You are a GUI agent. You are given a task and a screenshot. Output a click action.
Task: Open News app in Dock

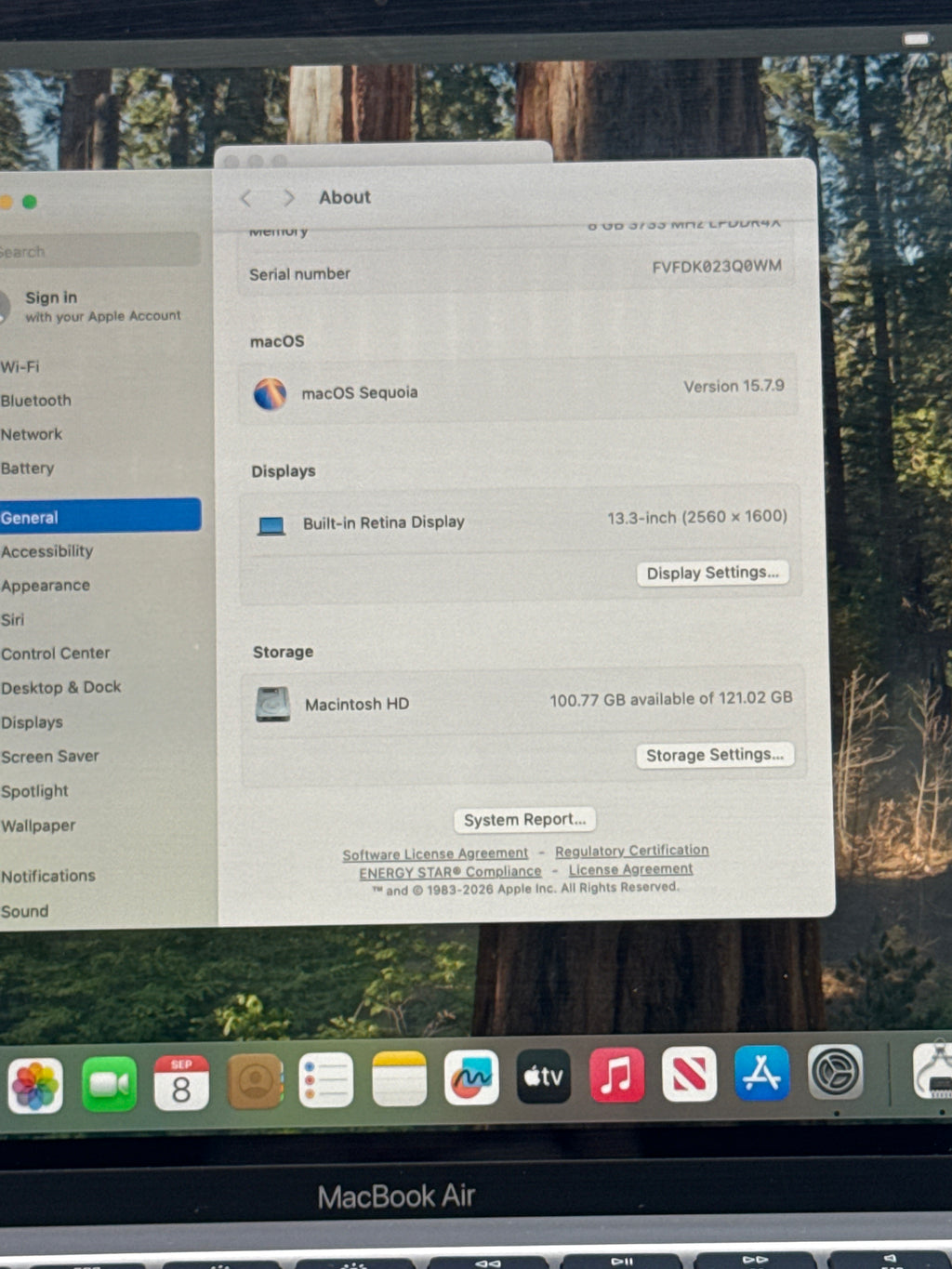pyautogui.click(x=689, y=1074)
